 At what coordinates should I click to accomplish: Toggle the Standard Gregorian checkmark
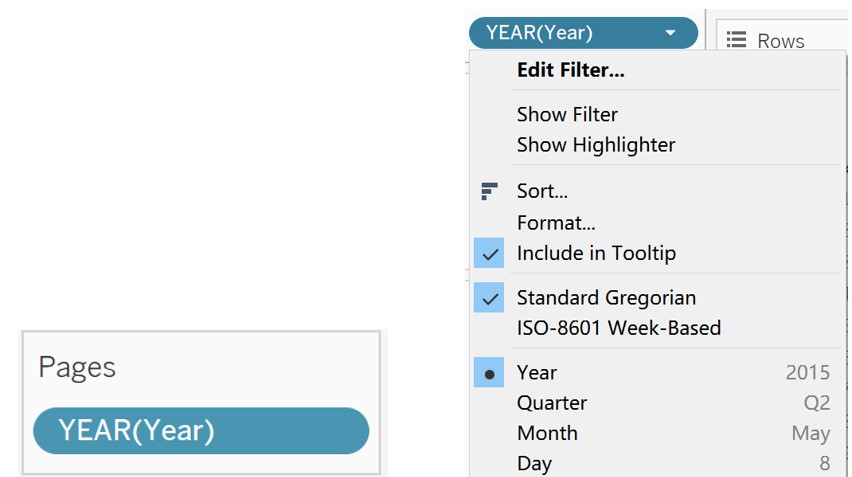[x=489, y=298]
